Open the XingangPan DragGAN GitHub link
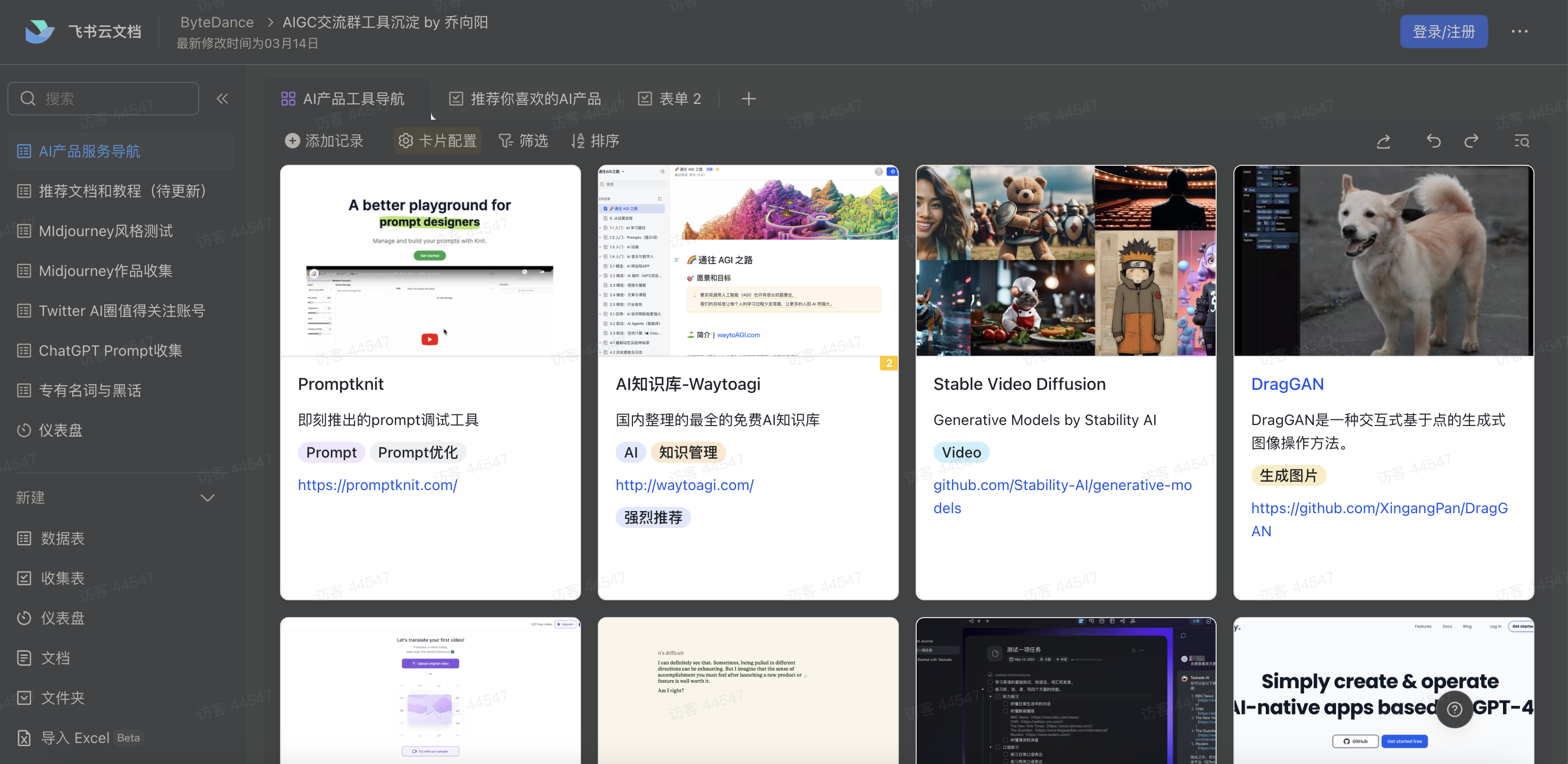Image resolution: width=1568 pixels, height=764 pixels. tap(1379, 519)
